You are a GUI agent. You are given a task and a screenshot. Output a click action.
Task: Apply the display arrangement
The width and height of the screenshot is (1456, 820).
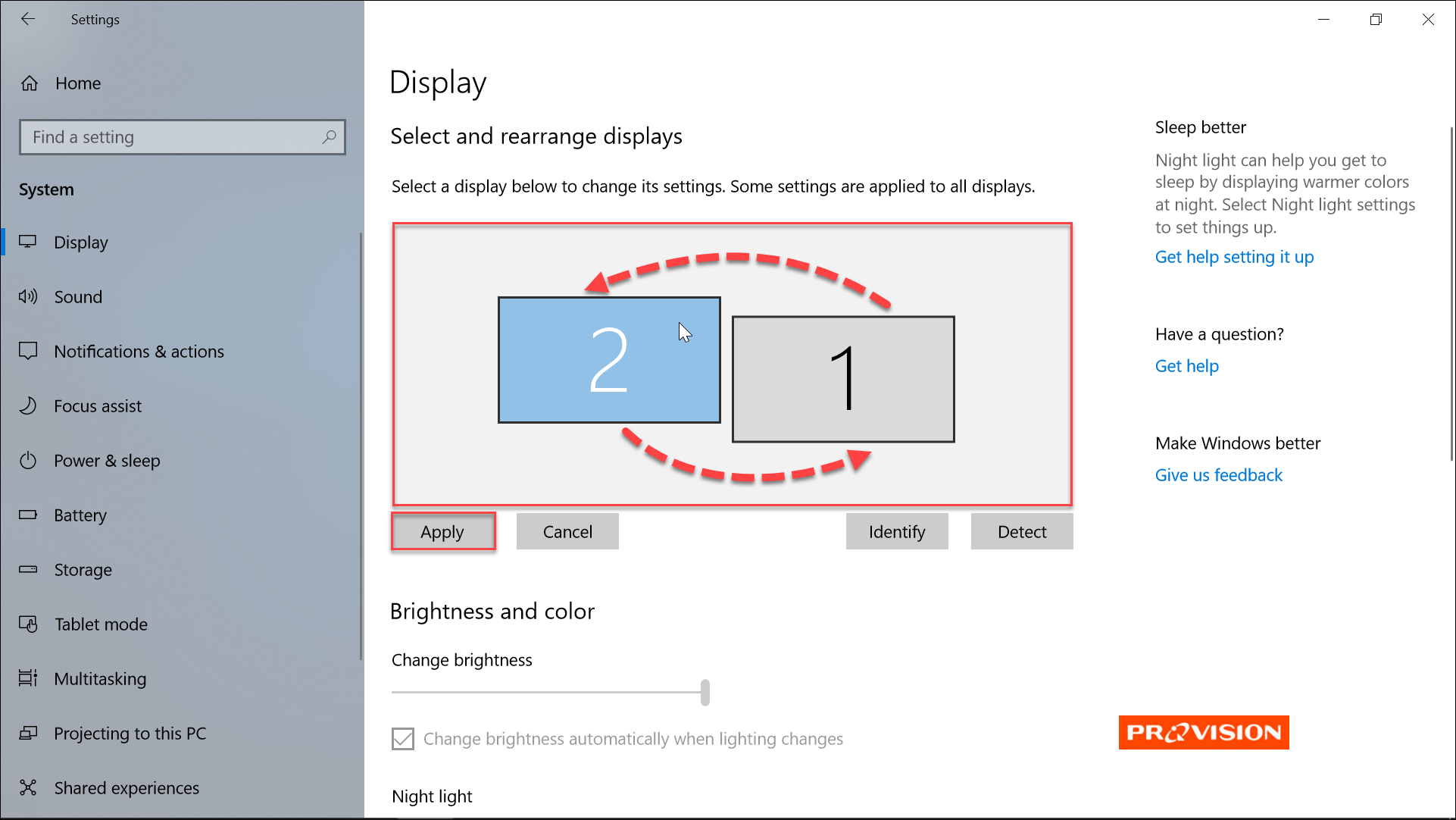[442, 531]
